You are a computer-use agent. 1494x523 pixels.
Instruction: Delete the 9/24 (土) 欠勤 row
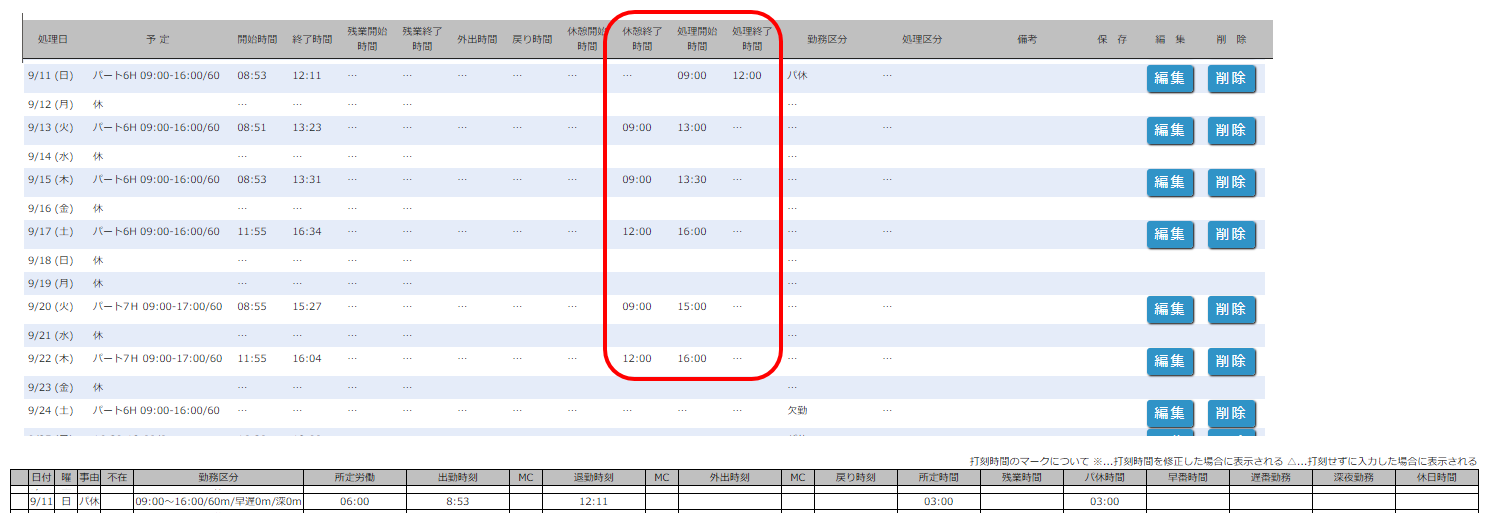tap(1231, 413)
